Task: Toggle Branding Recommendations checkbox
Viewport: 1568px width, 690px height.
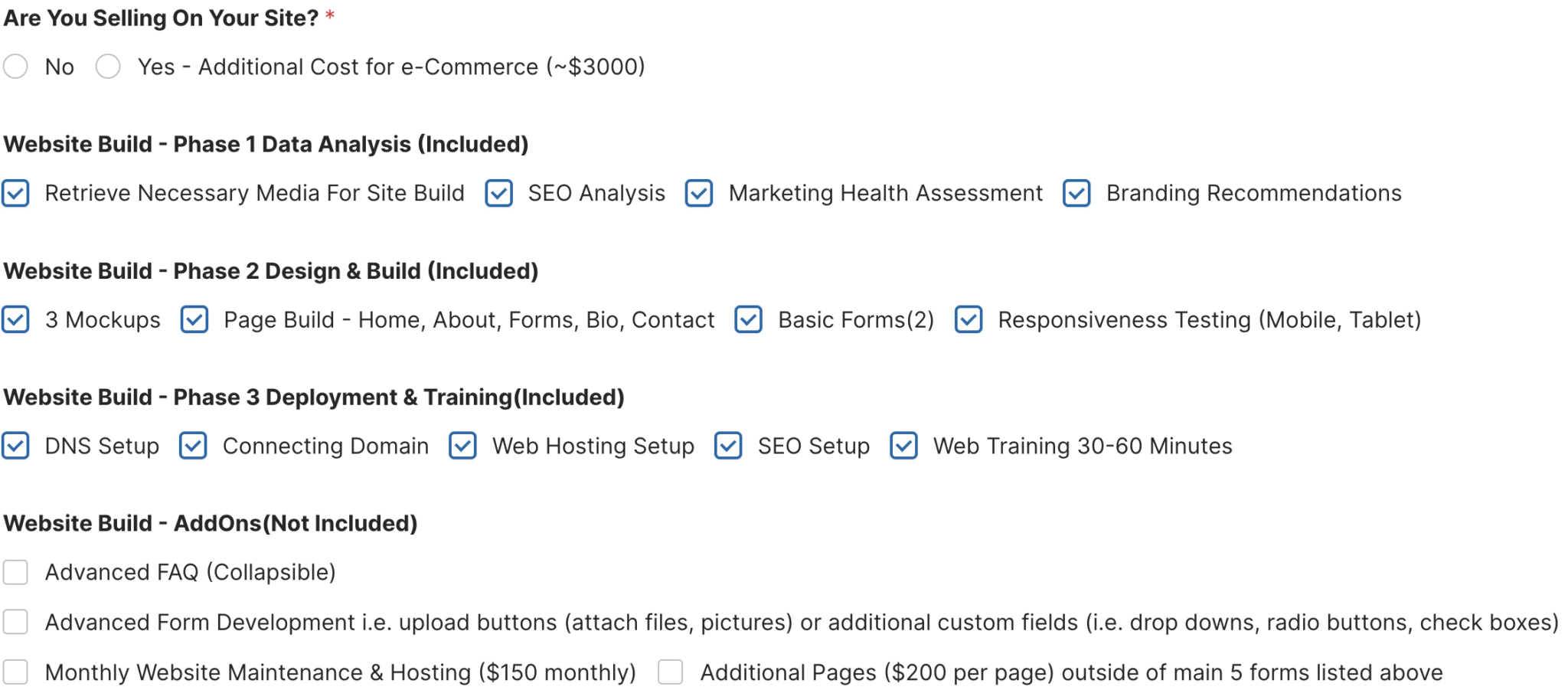Action: [x=1076, y=193]
